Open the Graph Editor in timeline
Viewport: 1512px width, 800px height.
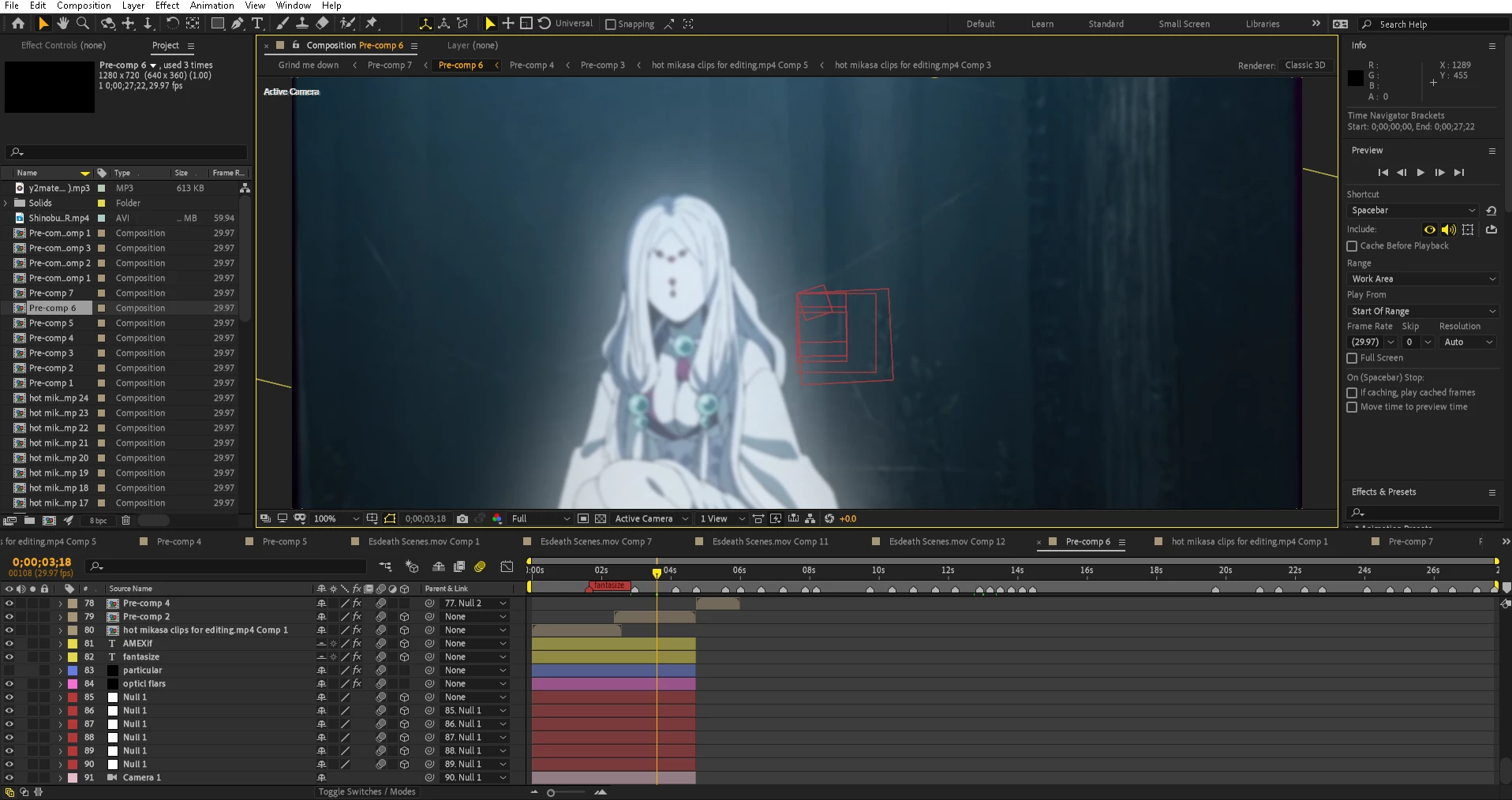click(507, 566)
